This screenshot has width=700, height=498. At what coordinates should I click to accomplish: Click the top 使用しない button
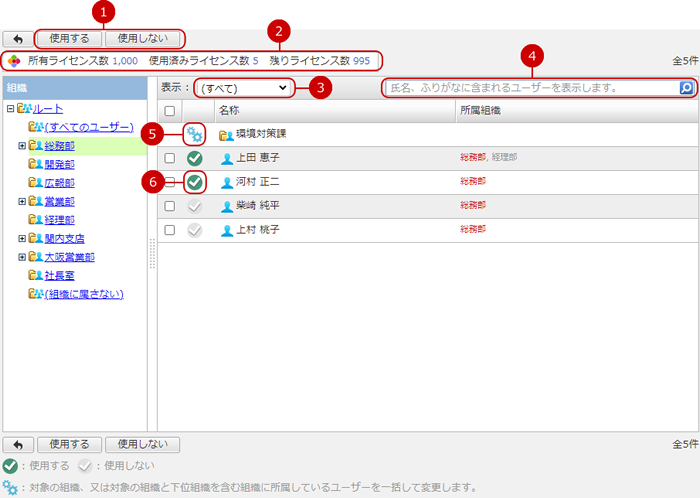coord(142,39)
